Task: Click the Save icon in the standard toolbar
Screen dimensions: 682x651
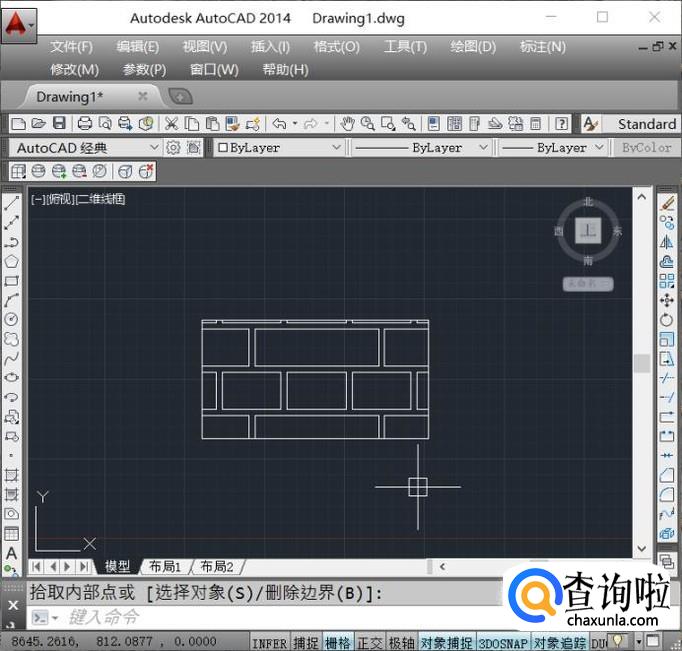Action: pos(59,124)
